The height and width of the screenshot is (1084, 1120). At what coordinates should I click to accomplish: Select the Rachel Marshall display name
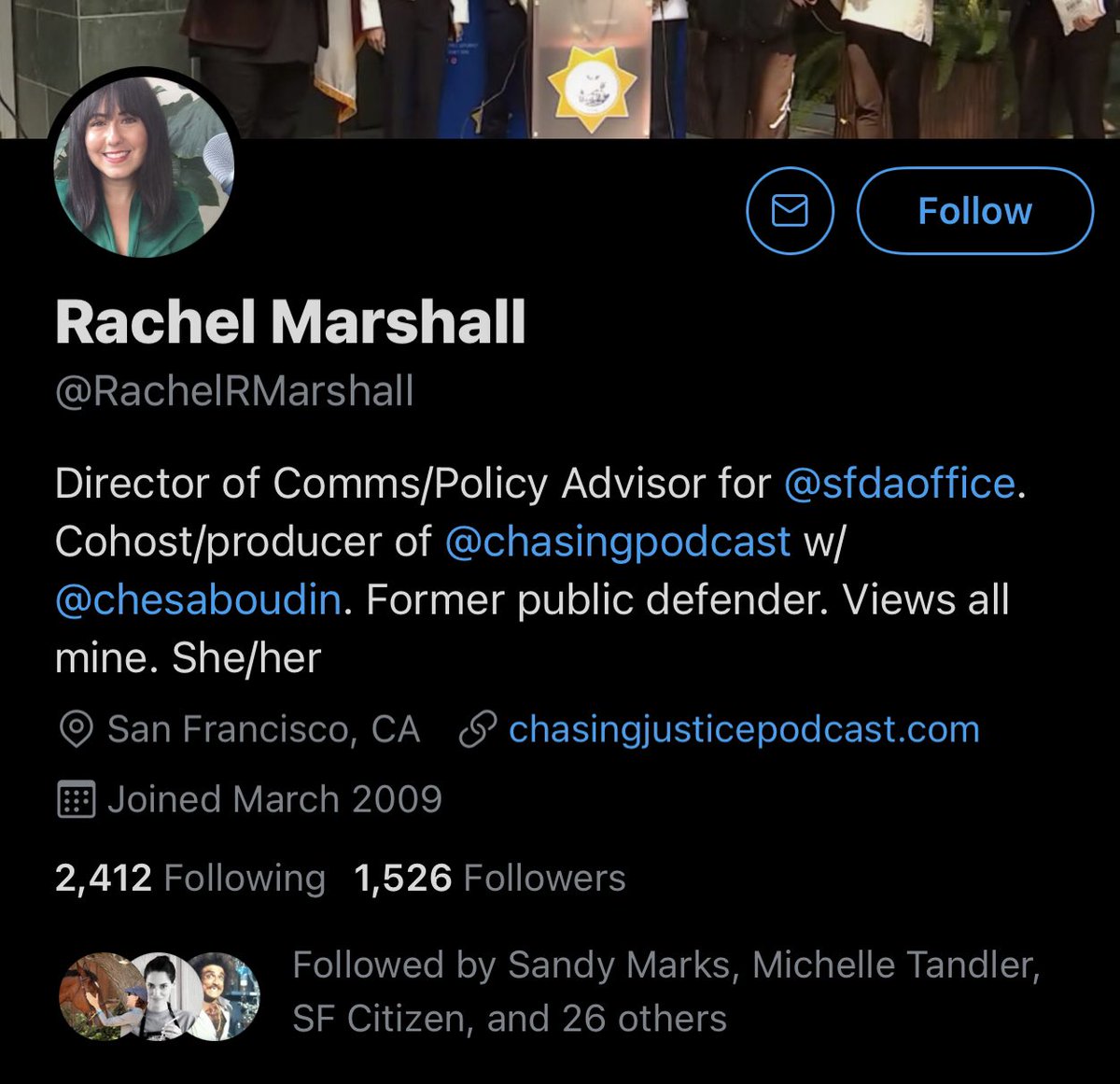290,322
